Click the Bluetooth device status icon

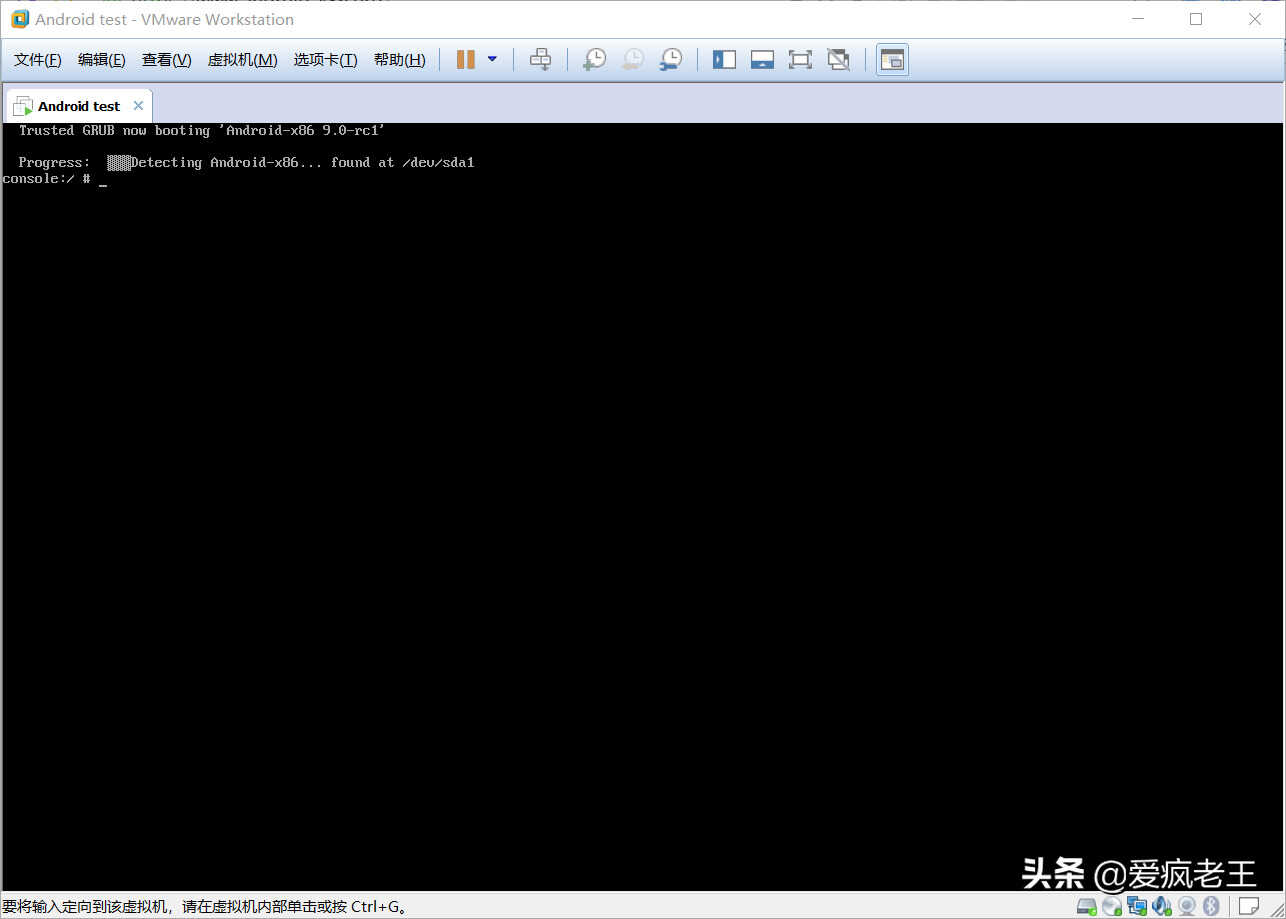(x=1211, y=906)
